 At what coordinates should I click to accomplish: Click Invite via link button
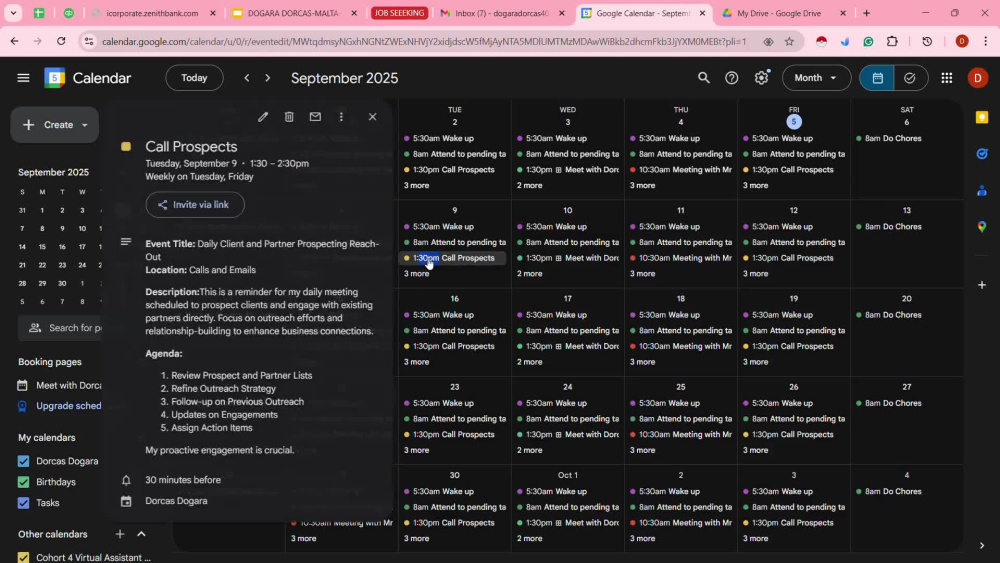pyautogui.click(x=195, y=205)
